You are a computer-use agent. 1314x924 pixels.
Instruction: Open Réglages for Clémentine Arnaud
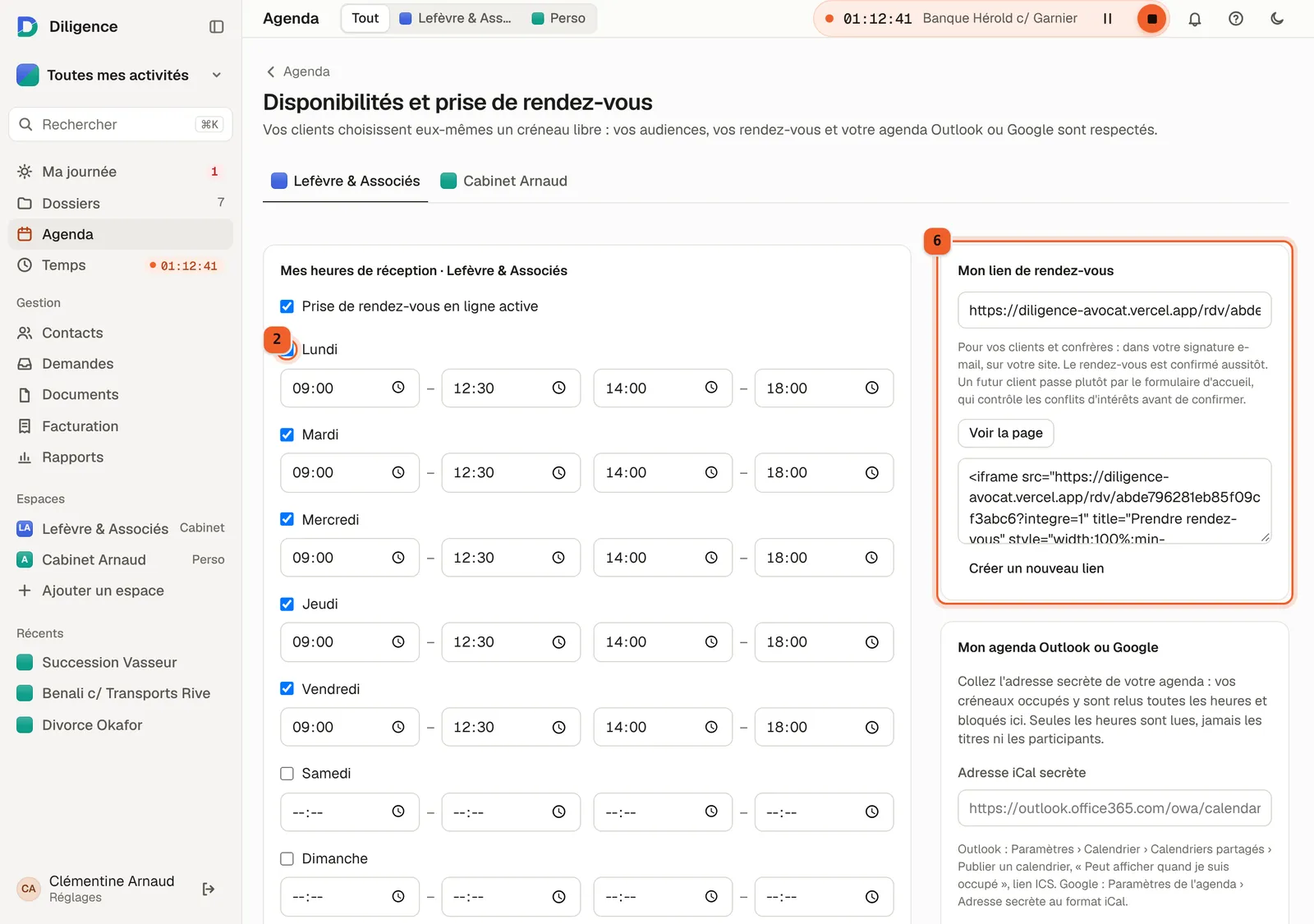pyautogui.click(x=76, y=898)
